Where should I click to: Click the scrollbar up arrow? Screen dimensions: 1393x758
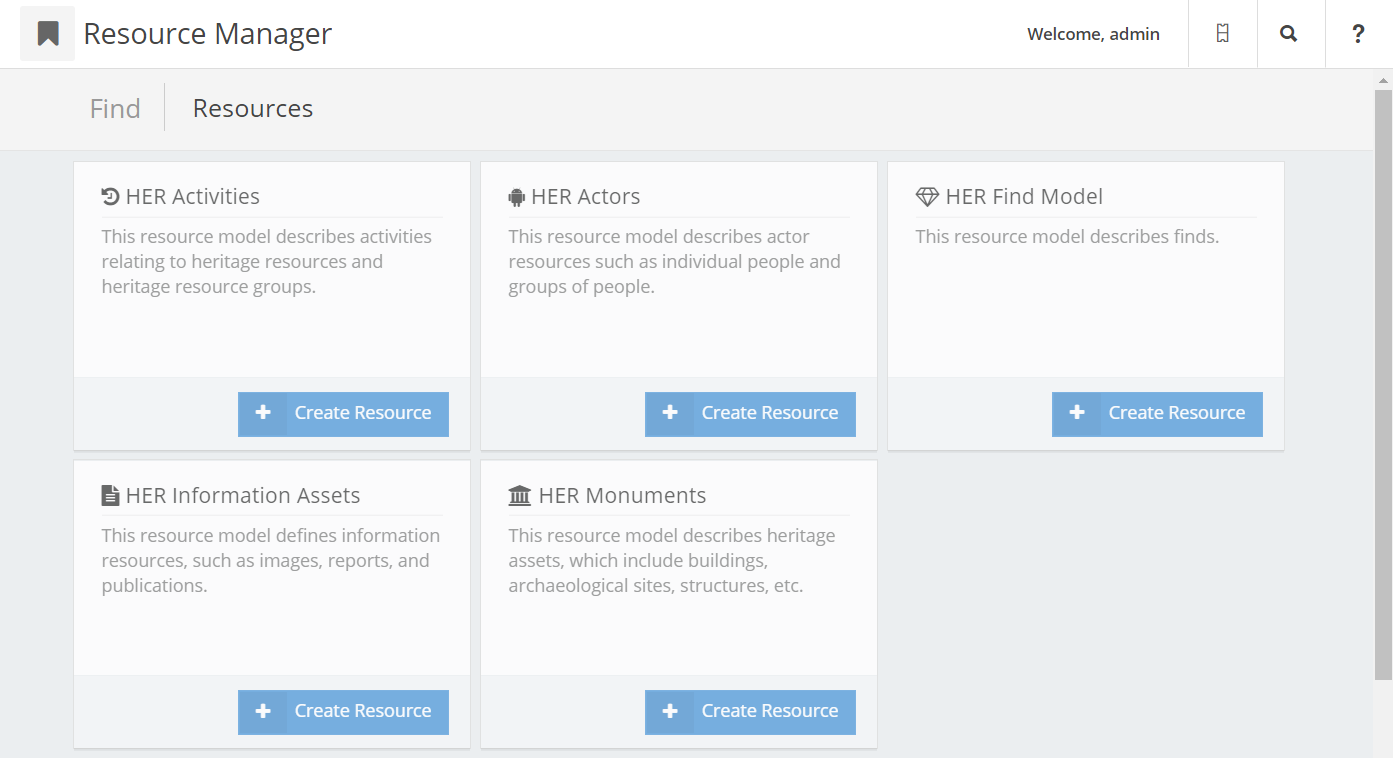pos(1383,79)
